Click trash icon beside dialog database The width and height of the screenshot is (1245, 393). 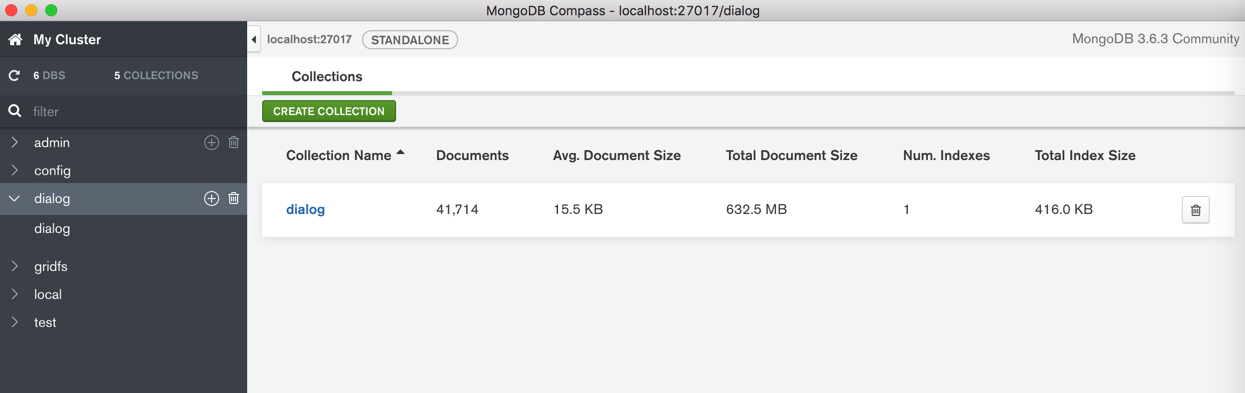click(234, 199)
